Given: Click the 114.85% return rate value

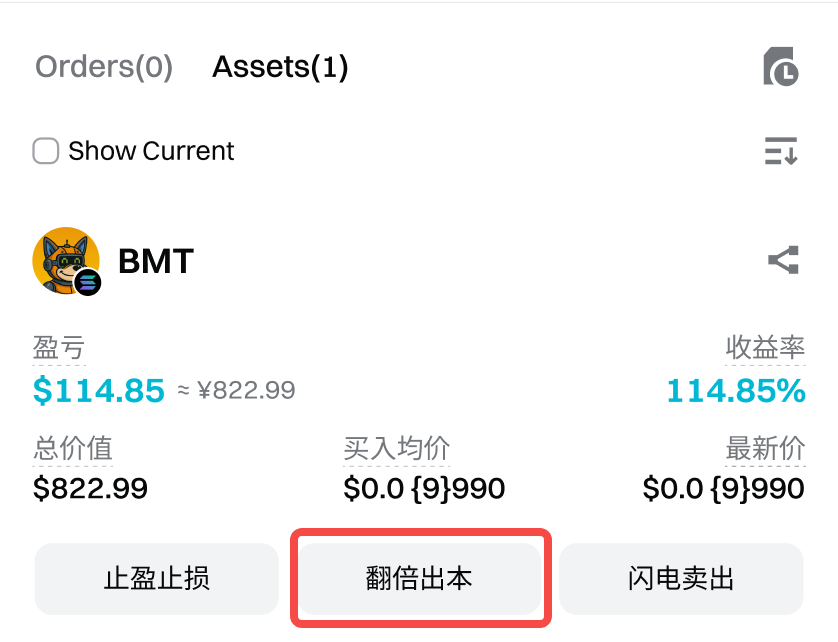Looking at the screenshot, I should pyautogui.click(x=736, y=390).
